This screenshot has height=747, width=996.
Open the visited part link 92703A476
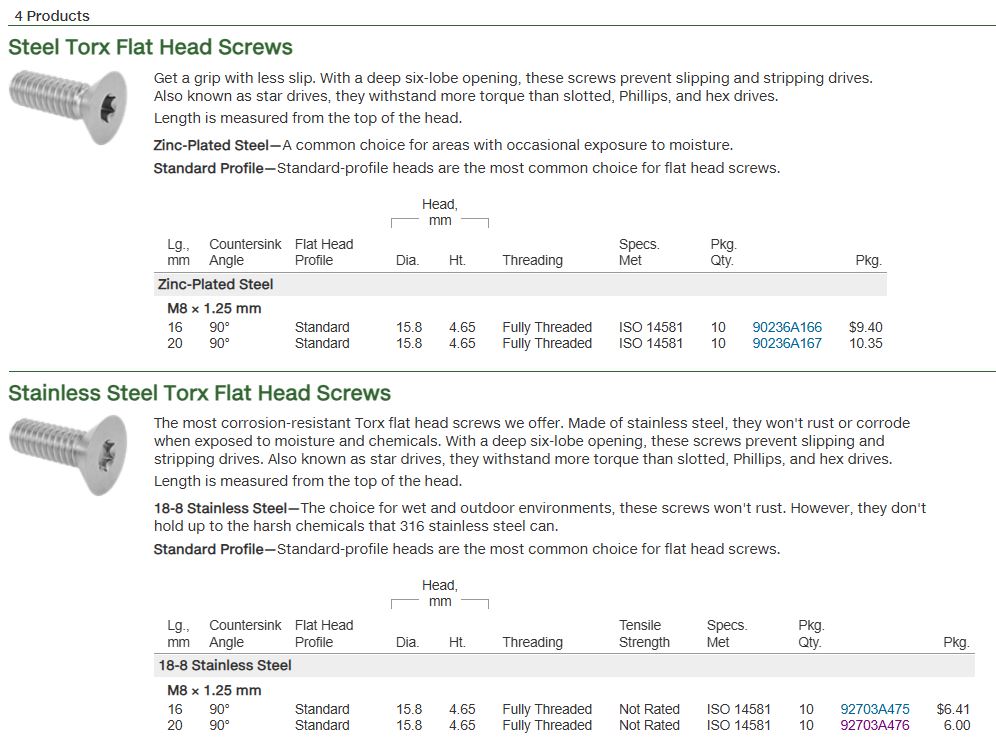coord(874,725)
